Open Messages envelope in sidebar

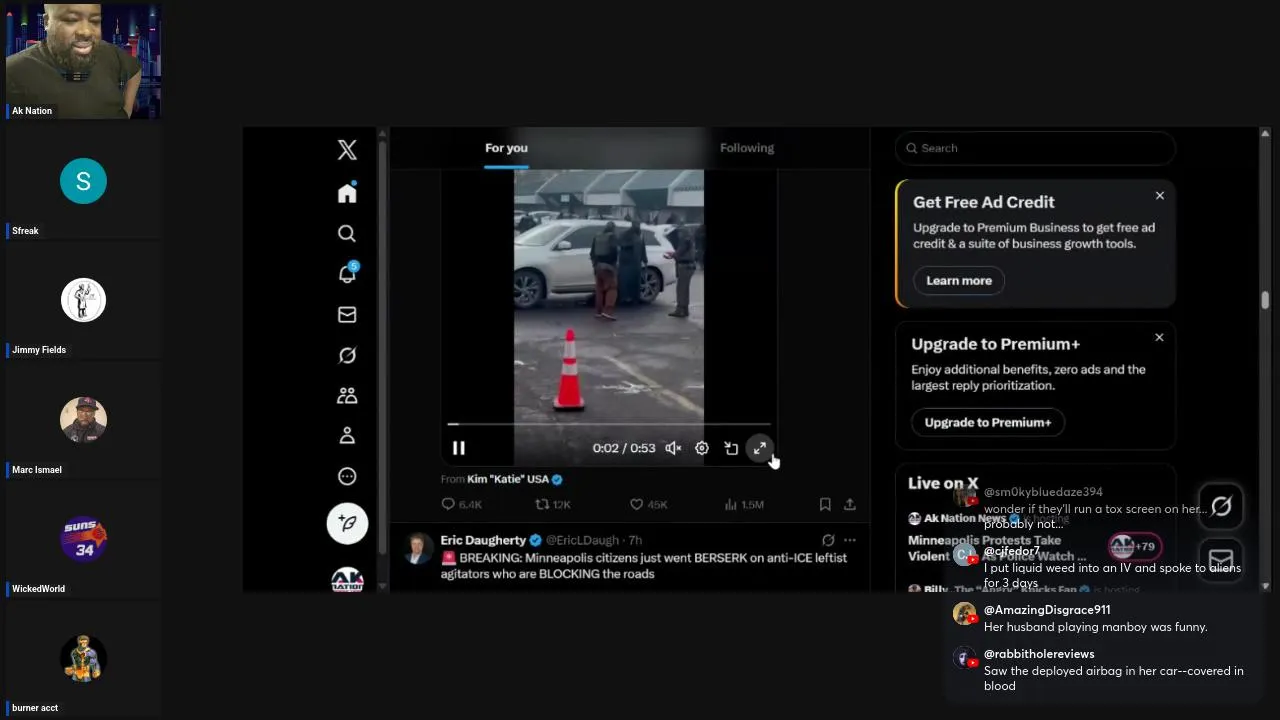347,314
